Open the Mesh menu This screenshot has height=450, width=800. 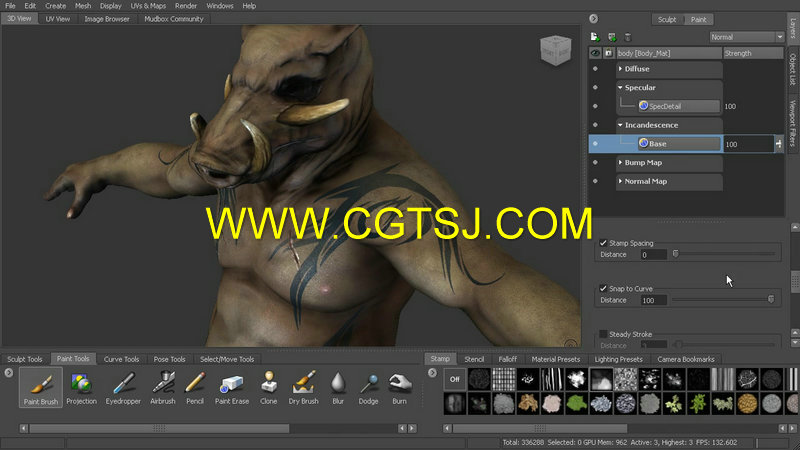(x=83, y=6)
